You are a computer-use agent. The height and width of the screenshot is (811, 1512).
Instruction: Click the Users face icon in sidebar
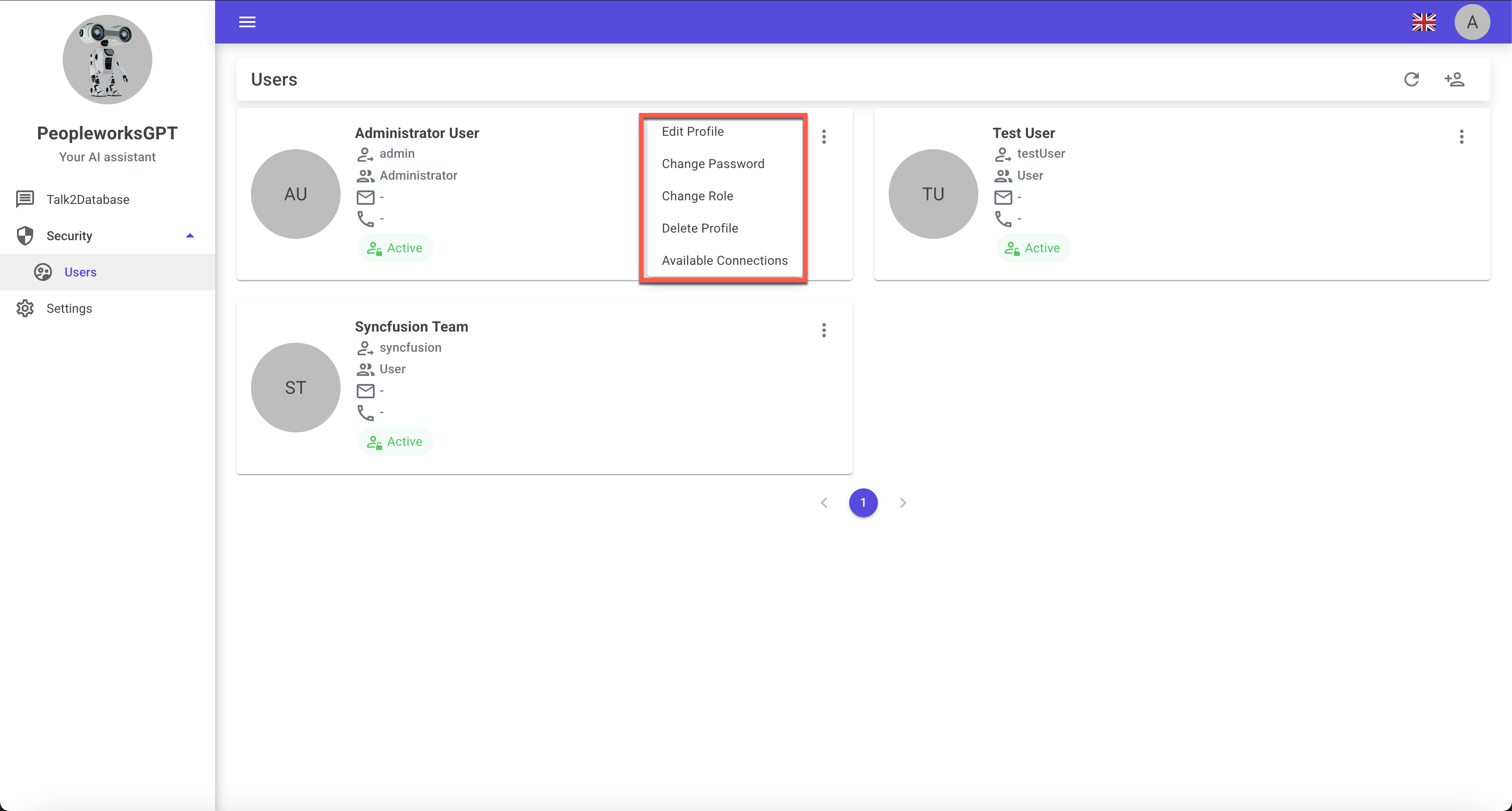pyautogui.click(x=43, y=272)
